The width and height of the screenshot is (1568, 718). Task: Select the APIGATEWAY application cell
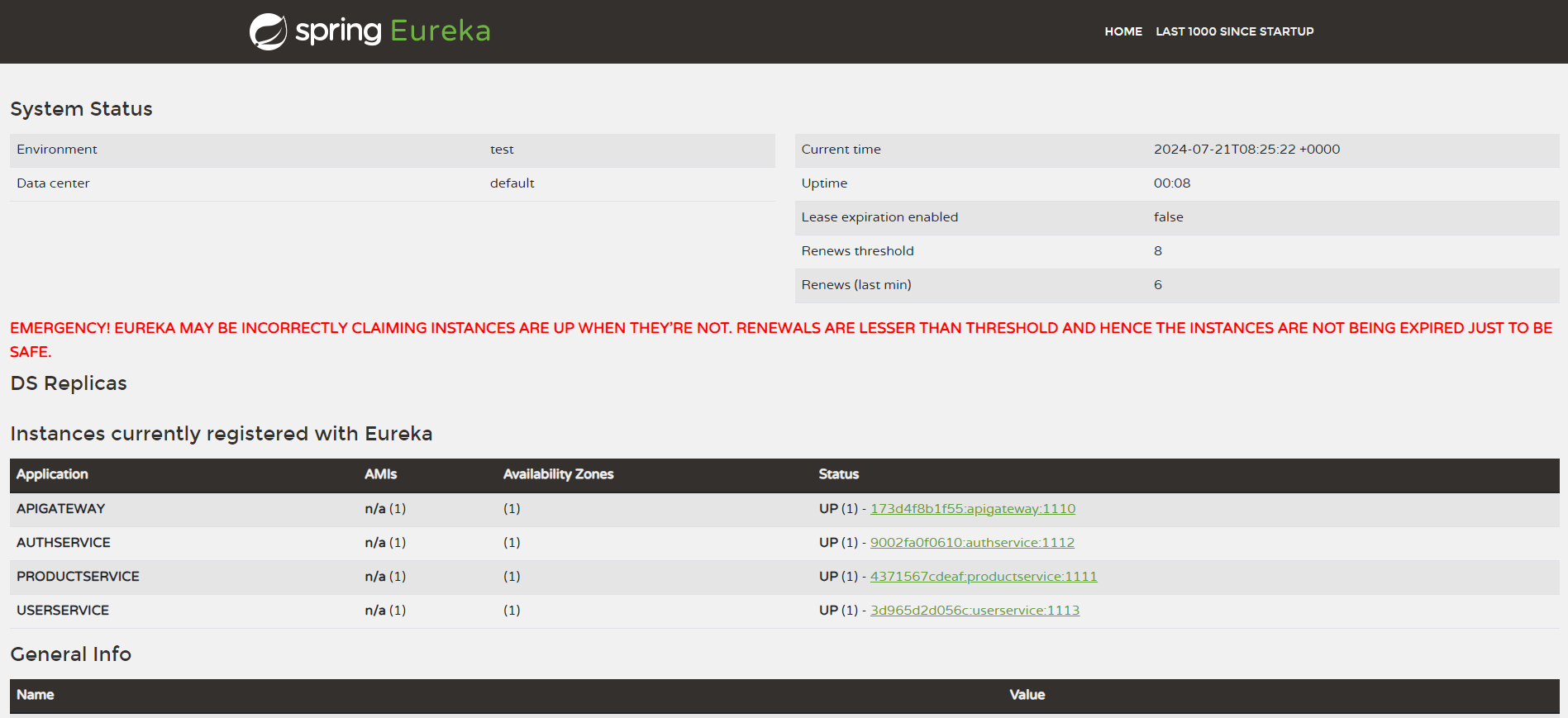(x=61, y=509)
